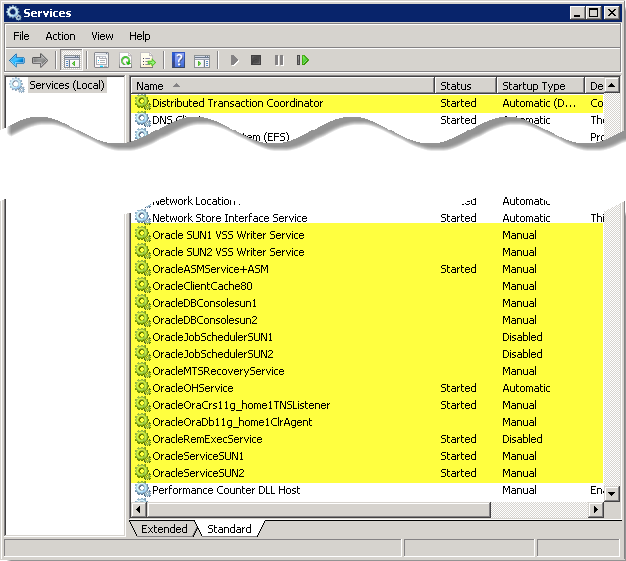Click the horizontal scrollbar right arrow

[596, 509]
